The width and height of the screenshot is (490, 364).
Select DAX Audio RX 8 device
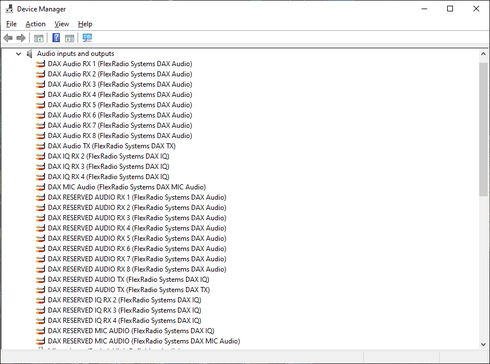pos(120,136)
